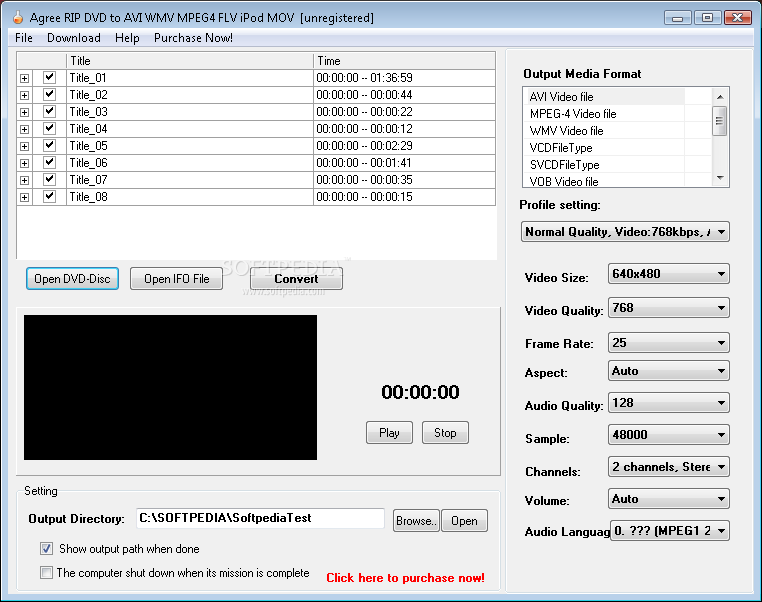Click here to purchase now link

pyautogui.click(x=405, y=578)
